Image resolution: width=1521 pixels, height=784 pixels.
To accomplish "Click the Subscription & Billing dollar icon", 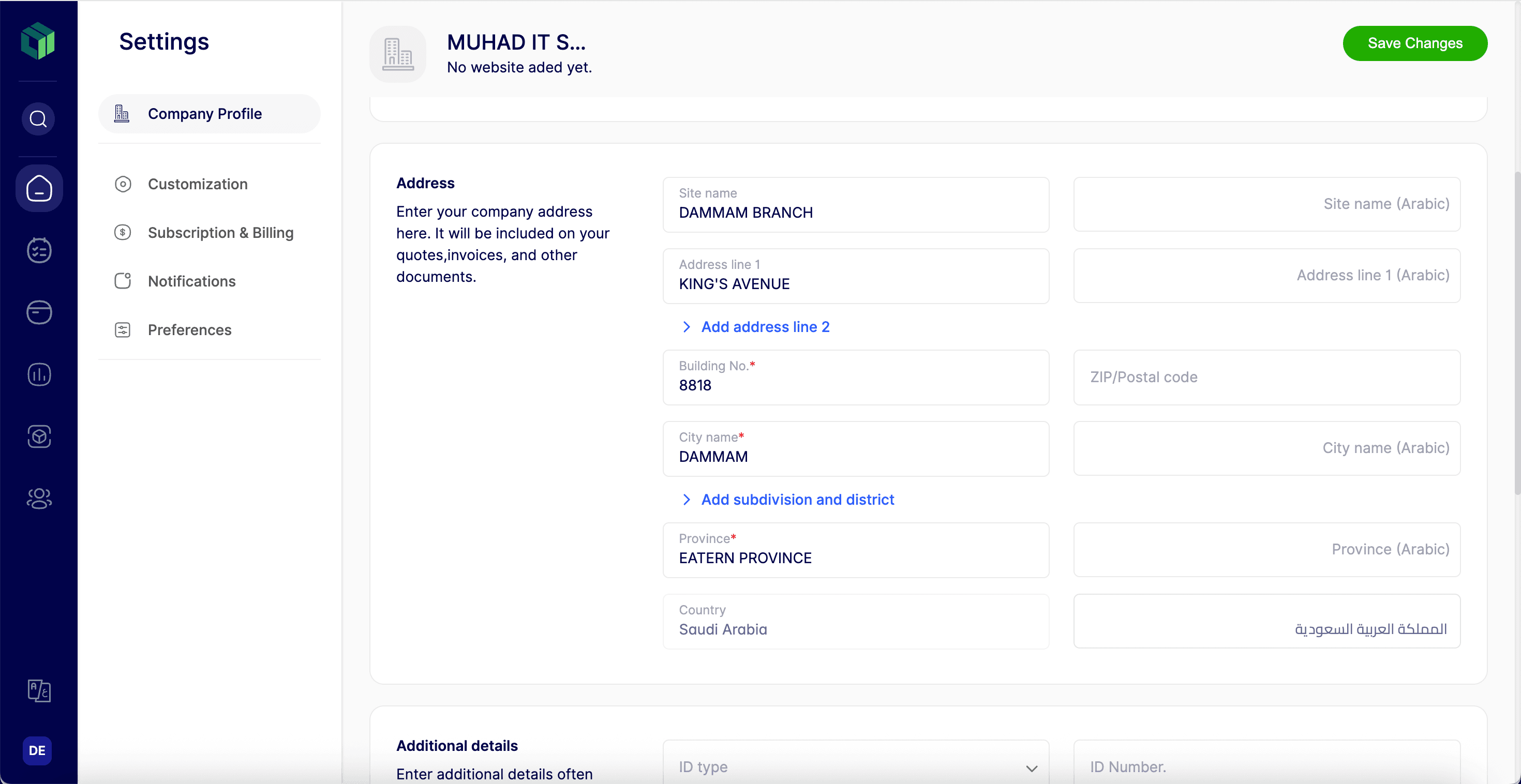I will pyautogui.click(x=123, y=233).
